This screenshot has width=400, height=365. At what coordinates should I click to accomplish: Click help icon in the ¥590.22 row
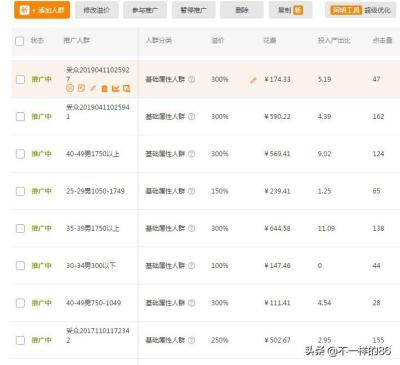(192, 117)
